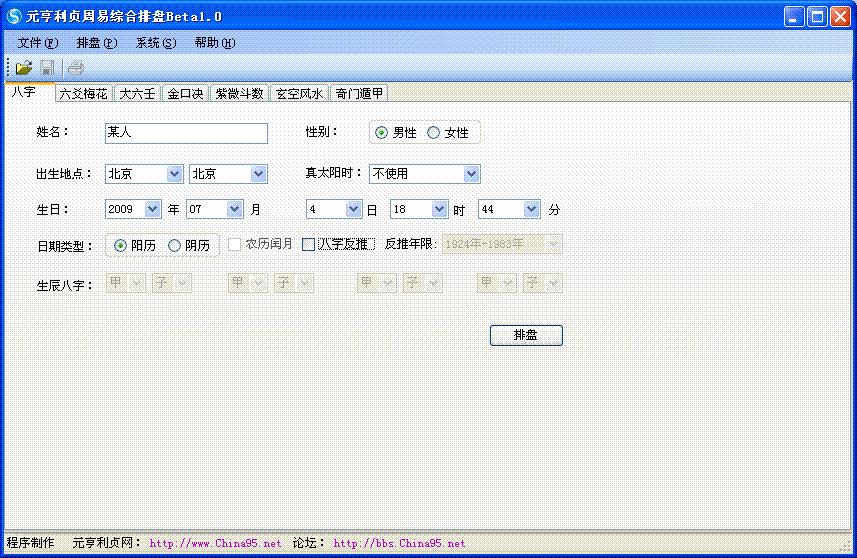Click the save floppy disk toolbar icon
Screen dimensions: 857x558
(47, 68)
